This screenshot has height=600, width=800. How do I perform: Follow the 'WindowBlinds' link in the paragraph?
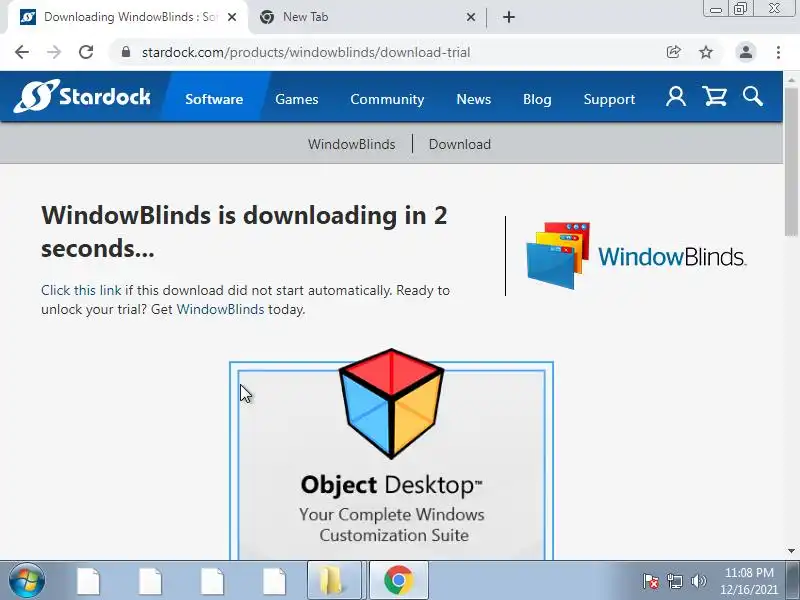(220, 309)
